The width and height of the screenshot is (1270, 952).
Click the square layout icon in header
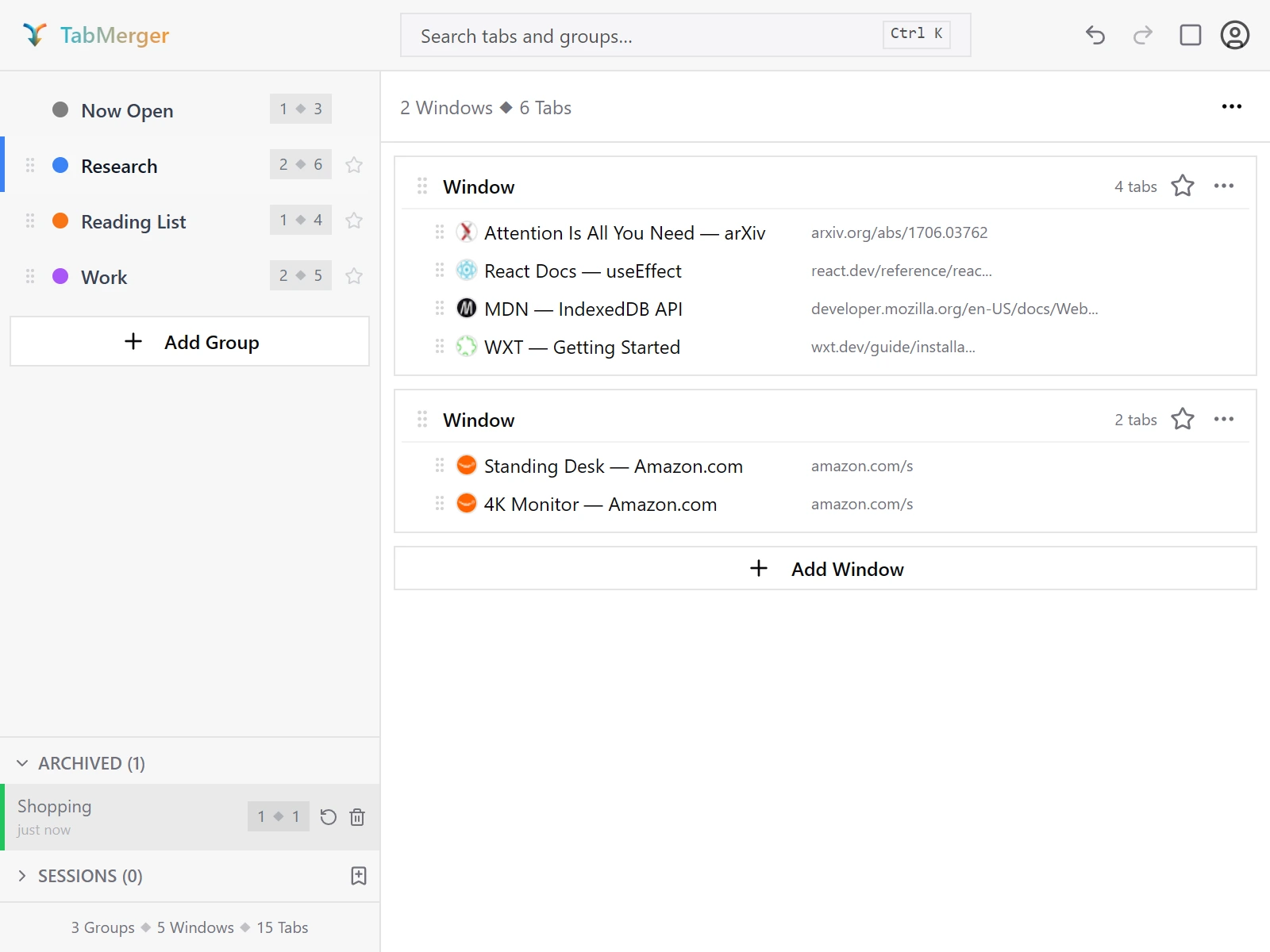tap(1191, 35)
